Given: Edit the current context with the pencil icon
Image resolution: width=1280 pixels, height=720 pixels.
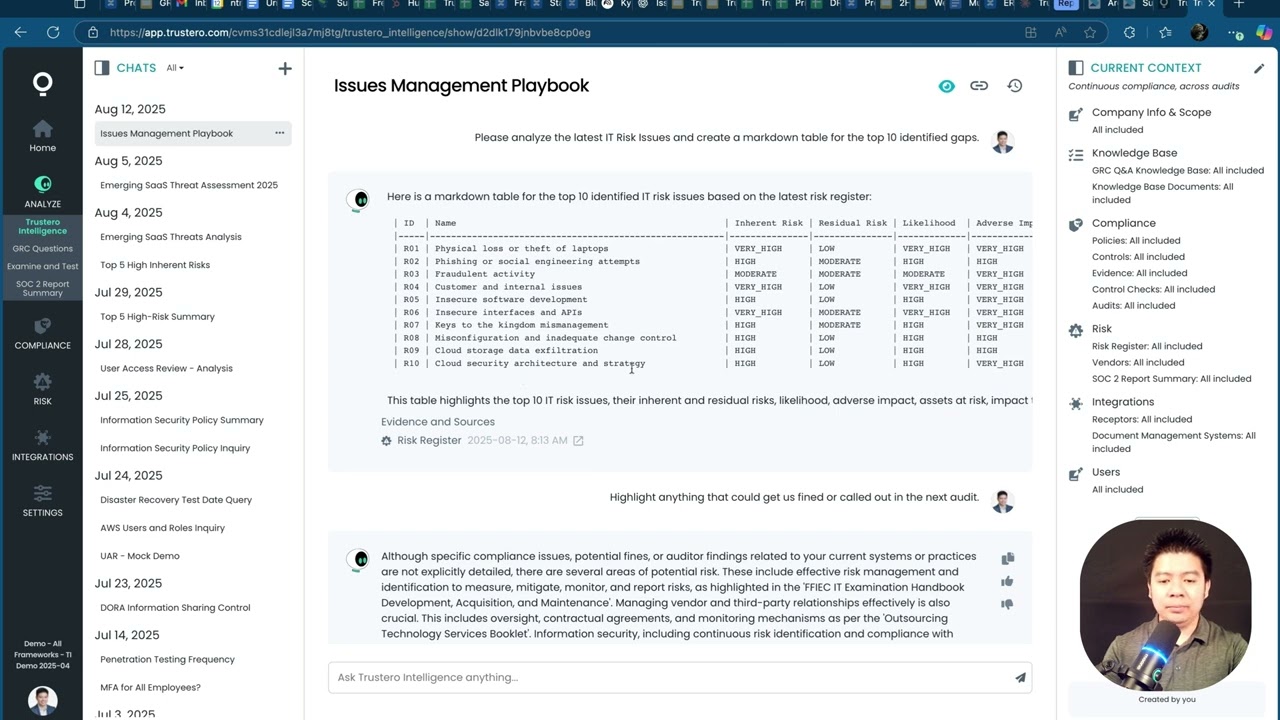Looking at the screenshot, I should (1259, 68).
